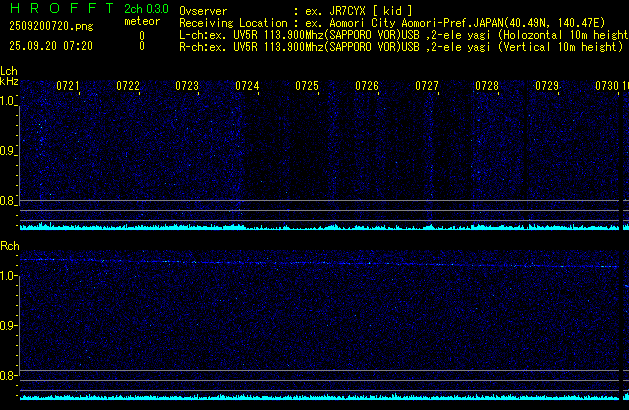Click the Receiving Location Aomori text
This screenshot has width=629, height=410.
(x=400, y=22)
